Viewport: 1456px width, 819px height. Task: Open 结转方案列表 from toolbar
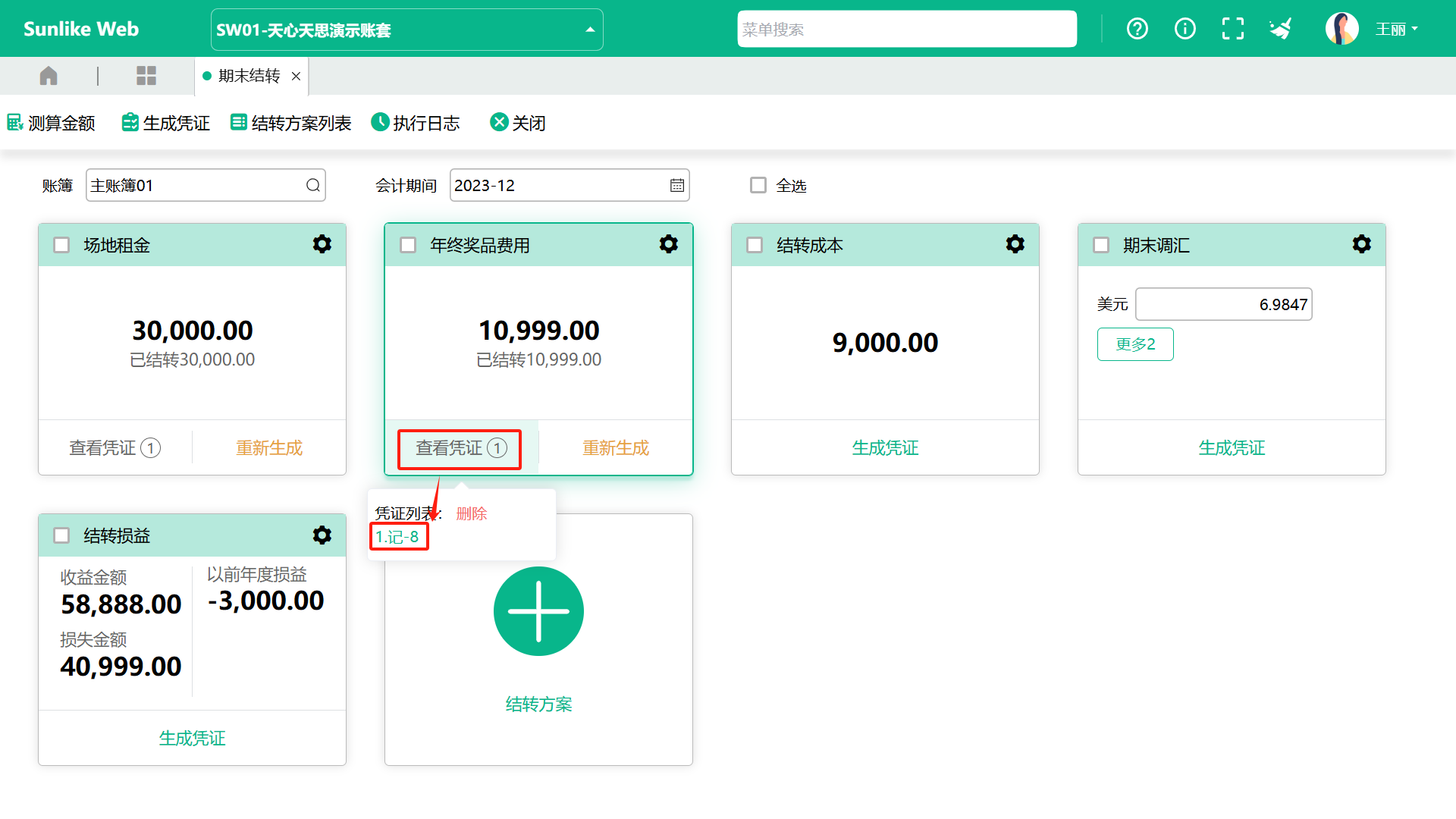click(x=291, y=123)
